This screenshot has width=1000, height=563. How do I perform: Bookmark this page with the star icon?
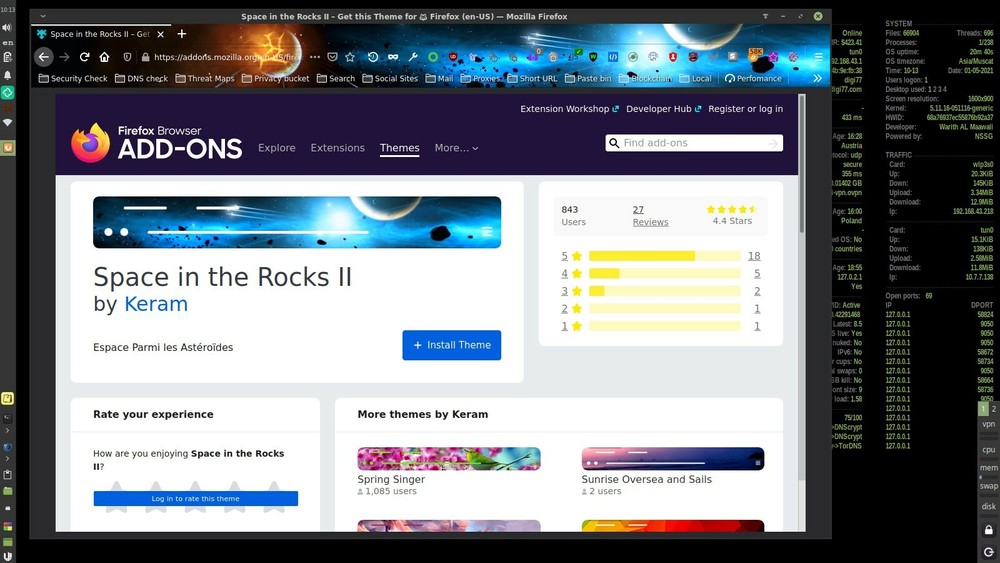pos(350,57)
